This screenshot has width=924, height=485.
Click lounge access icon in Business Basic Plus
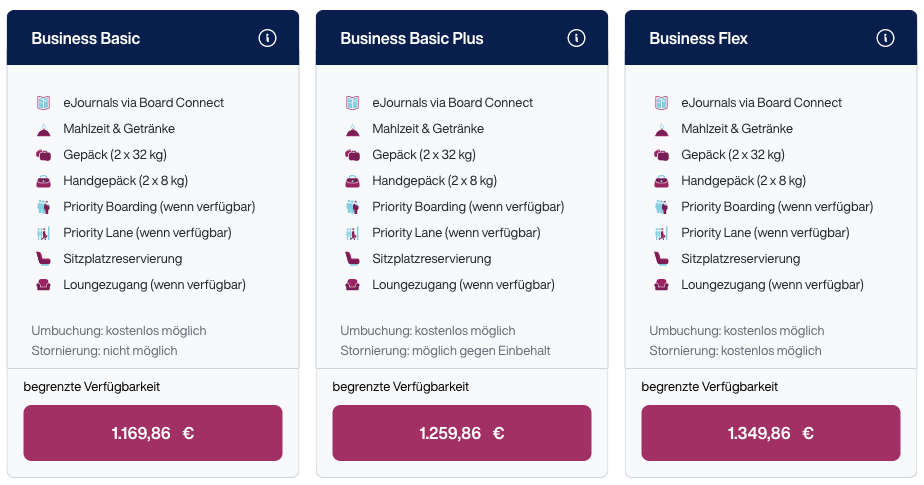(x=352, y=285)
